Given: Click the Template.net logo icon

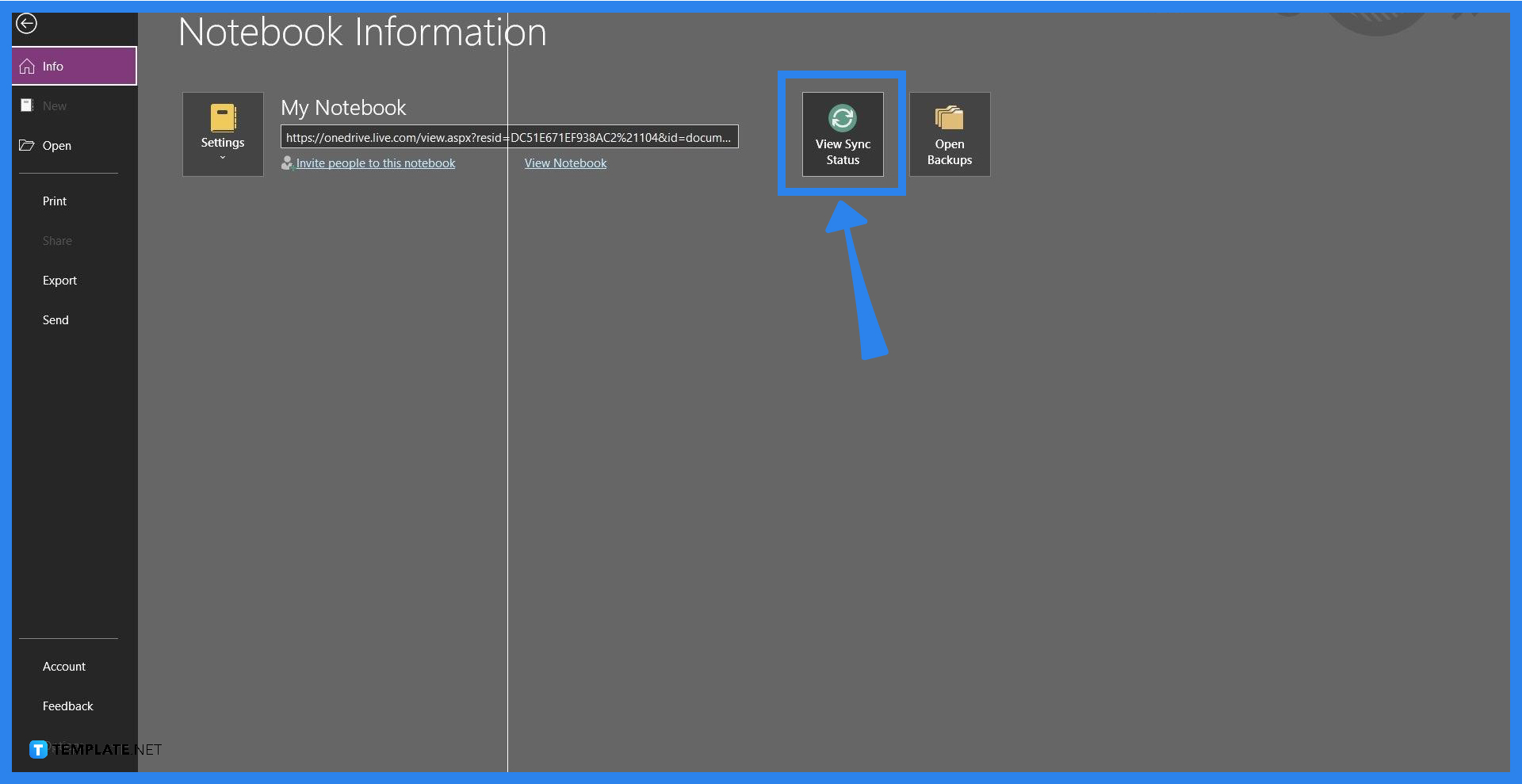Looking at the screenshot, I should coord(37,748).
